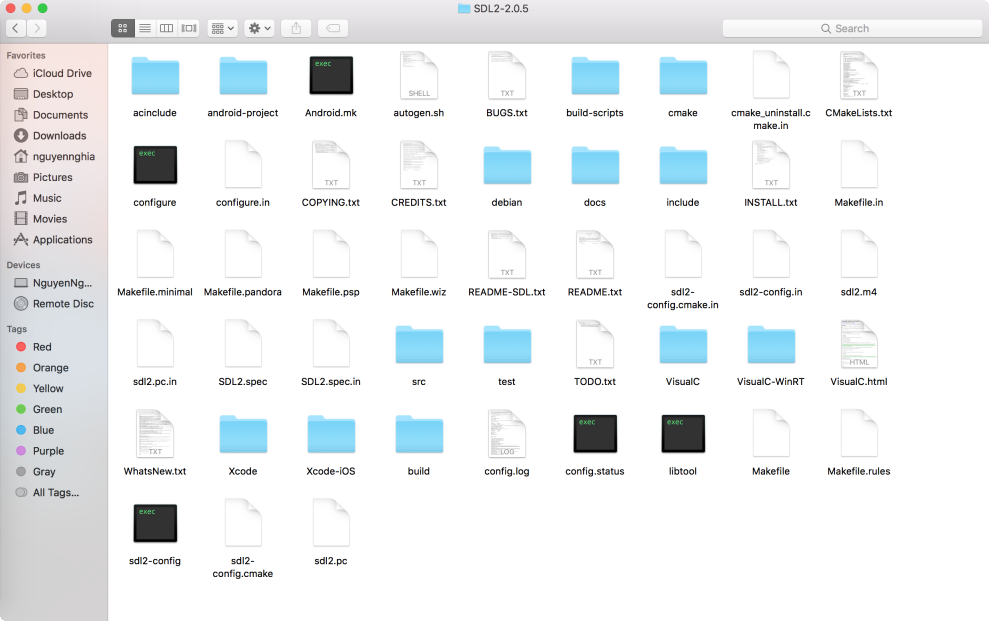Select the src folder

click(419, 345)
